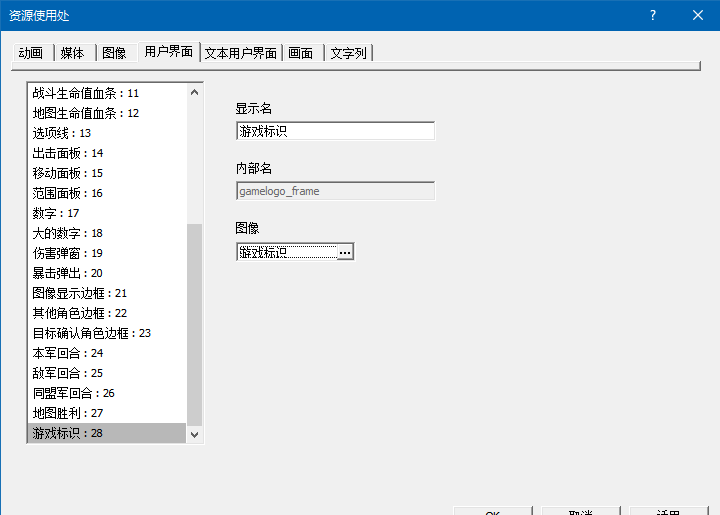Select list item 出击面板 : 14

click(107, 153)
